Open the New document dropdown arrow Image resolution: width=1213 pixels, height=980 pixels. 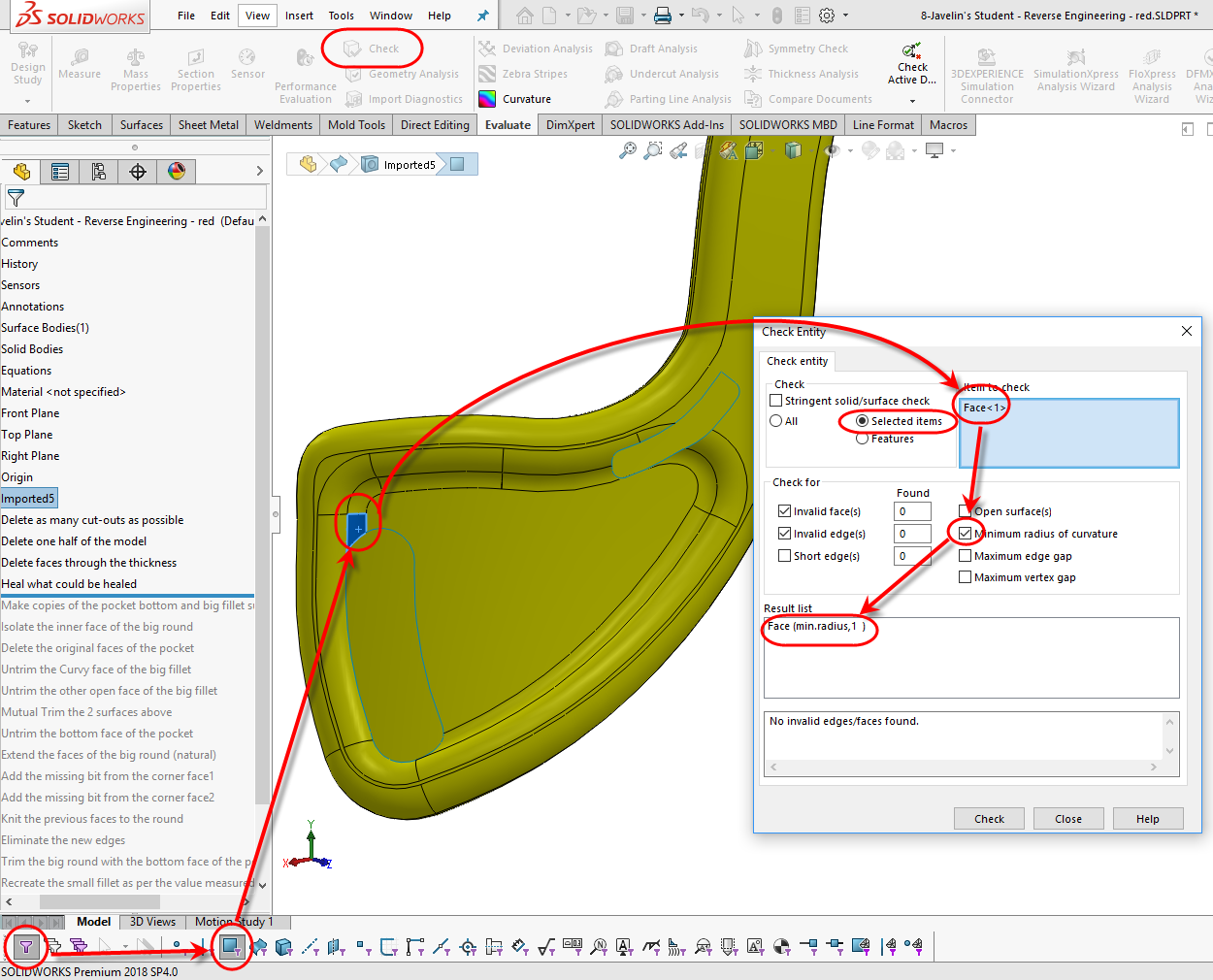(x=567, y=16)
